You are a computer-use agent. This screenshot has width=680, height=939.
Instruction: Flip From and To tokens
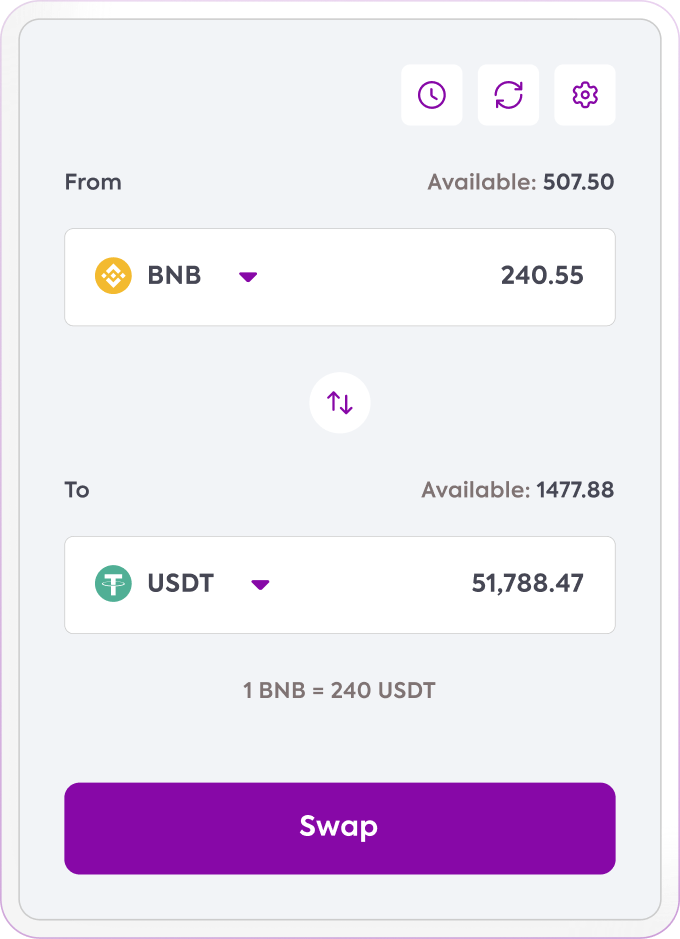(x=340, y=402)
